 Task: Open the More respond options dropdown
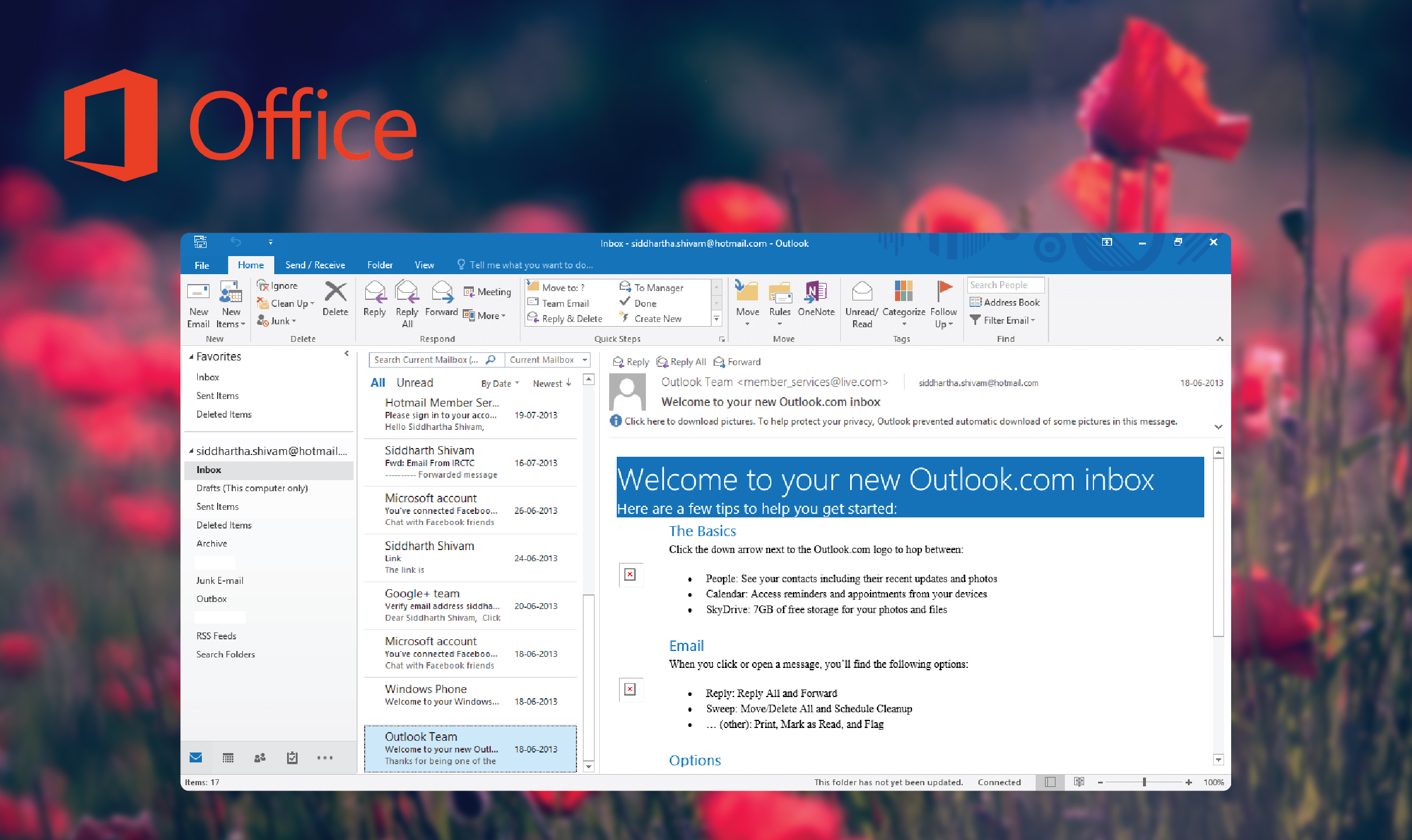coord(484,316)
